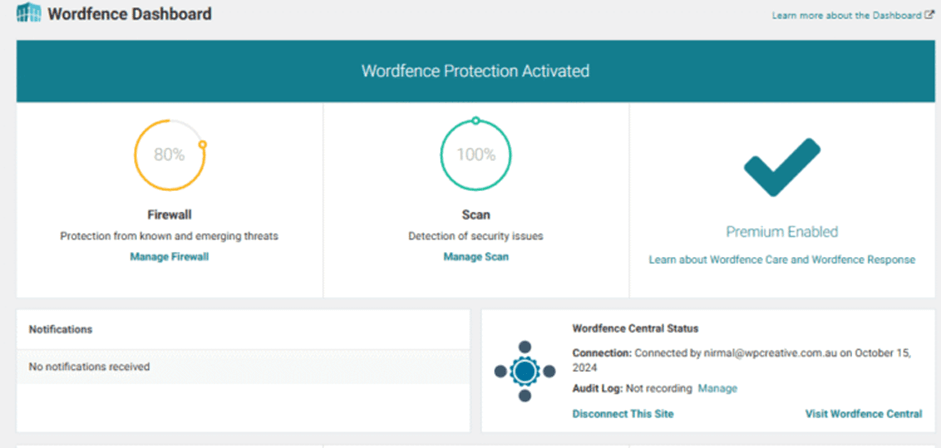
Task: Click the Premium Enabled text
Action: 781,232
